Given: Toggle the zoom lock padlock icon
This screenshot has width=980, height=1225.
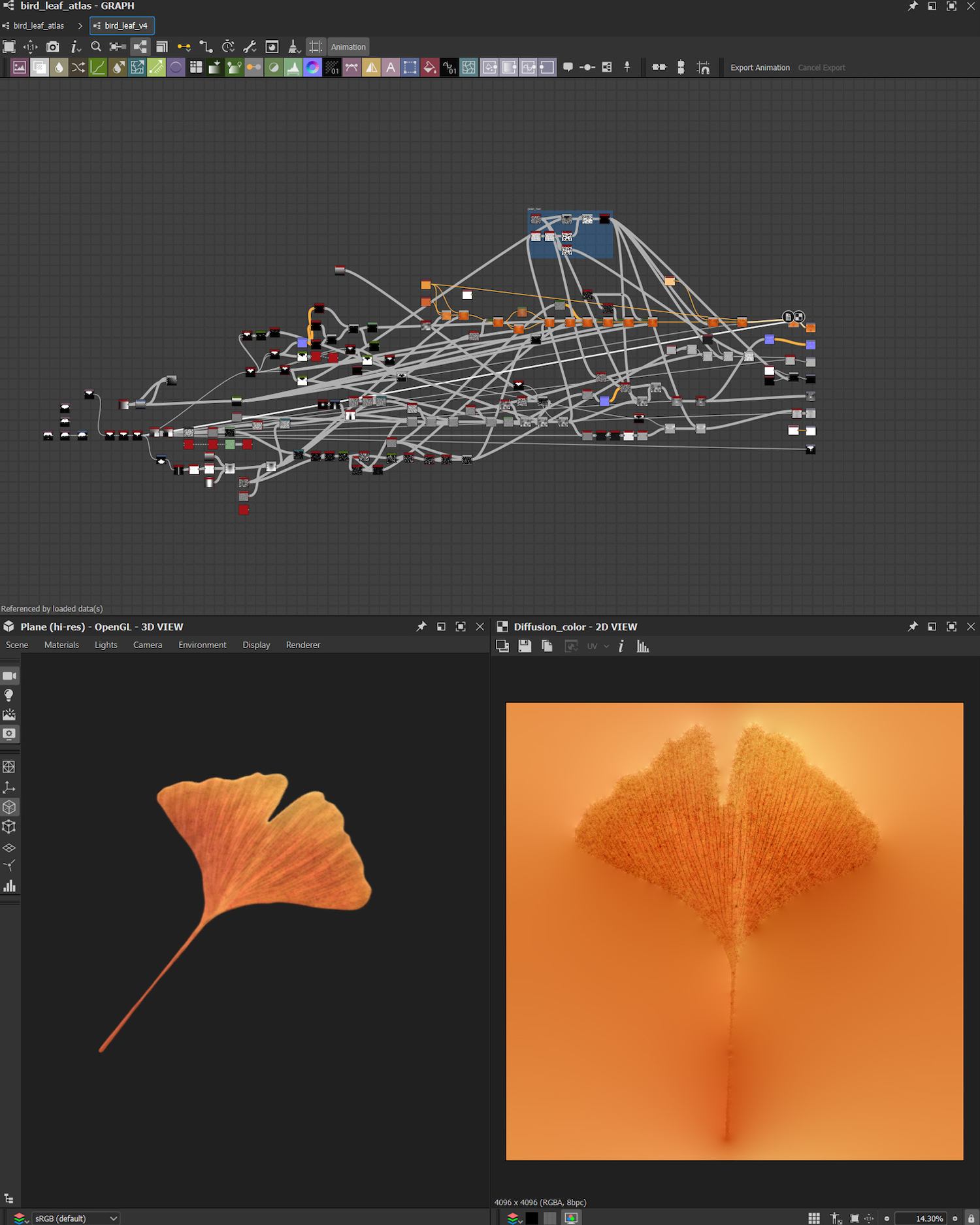Looking at the screenshot, I should pos(971,1218).
